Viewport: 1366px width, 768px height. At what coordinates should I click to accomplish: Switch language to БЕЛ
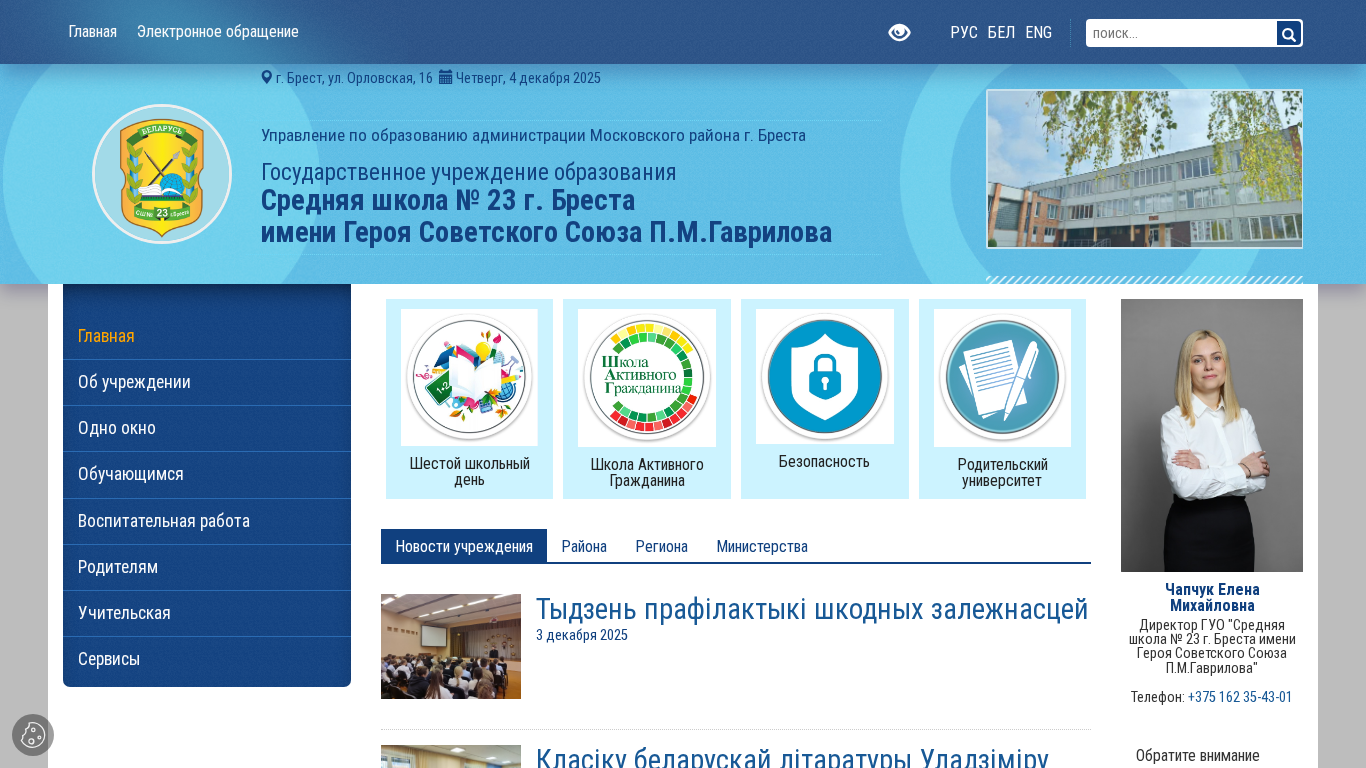click(1001, 32)
